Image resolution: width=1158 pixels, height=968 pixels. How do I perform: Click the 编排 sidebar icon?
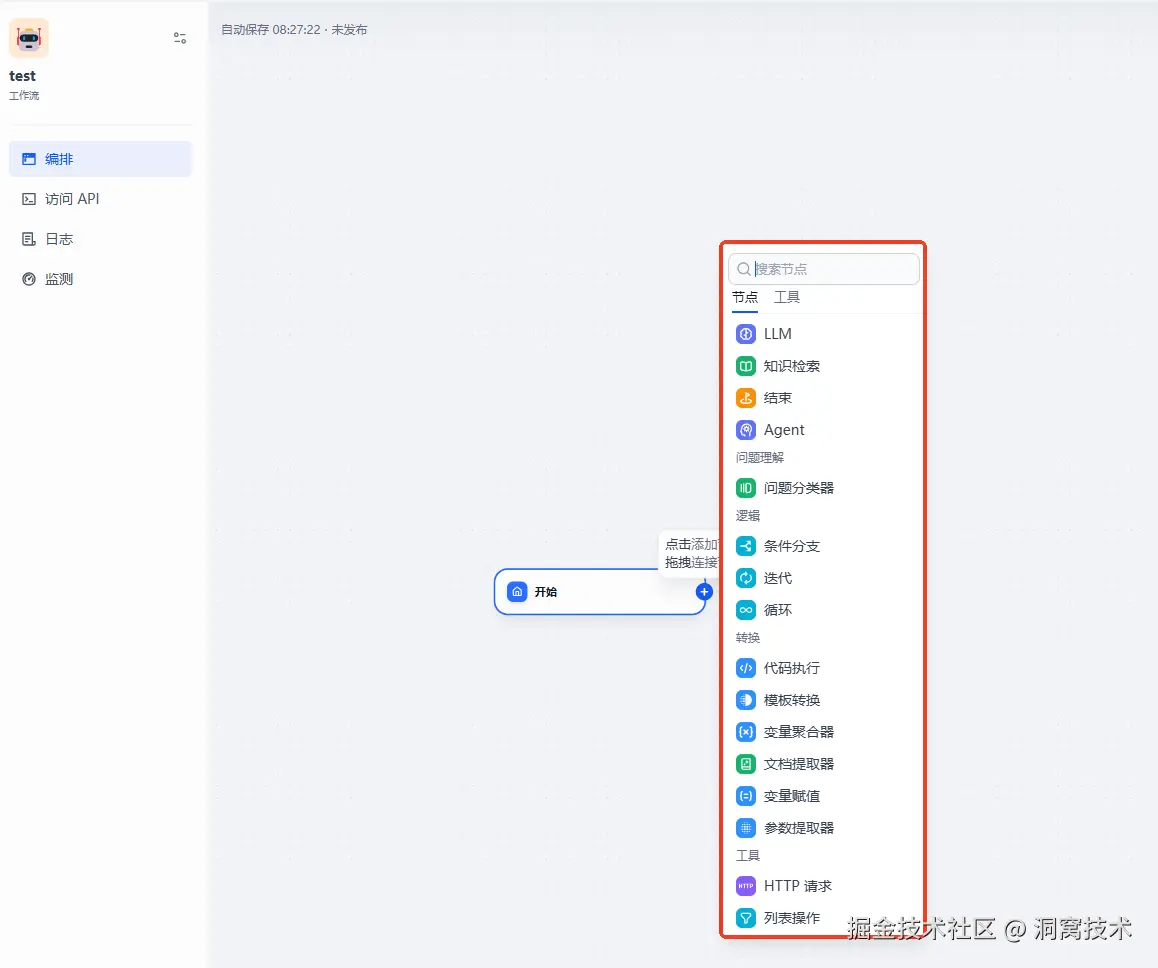click(x=29, y=159)
